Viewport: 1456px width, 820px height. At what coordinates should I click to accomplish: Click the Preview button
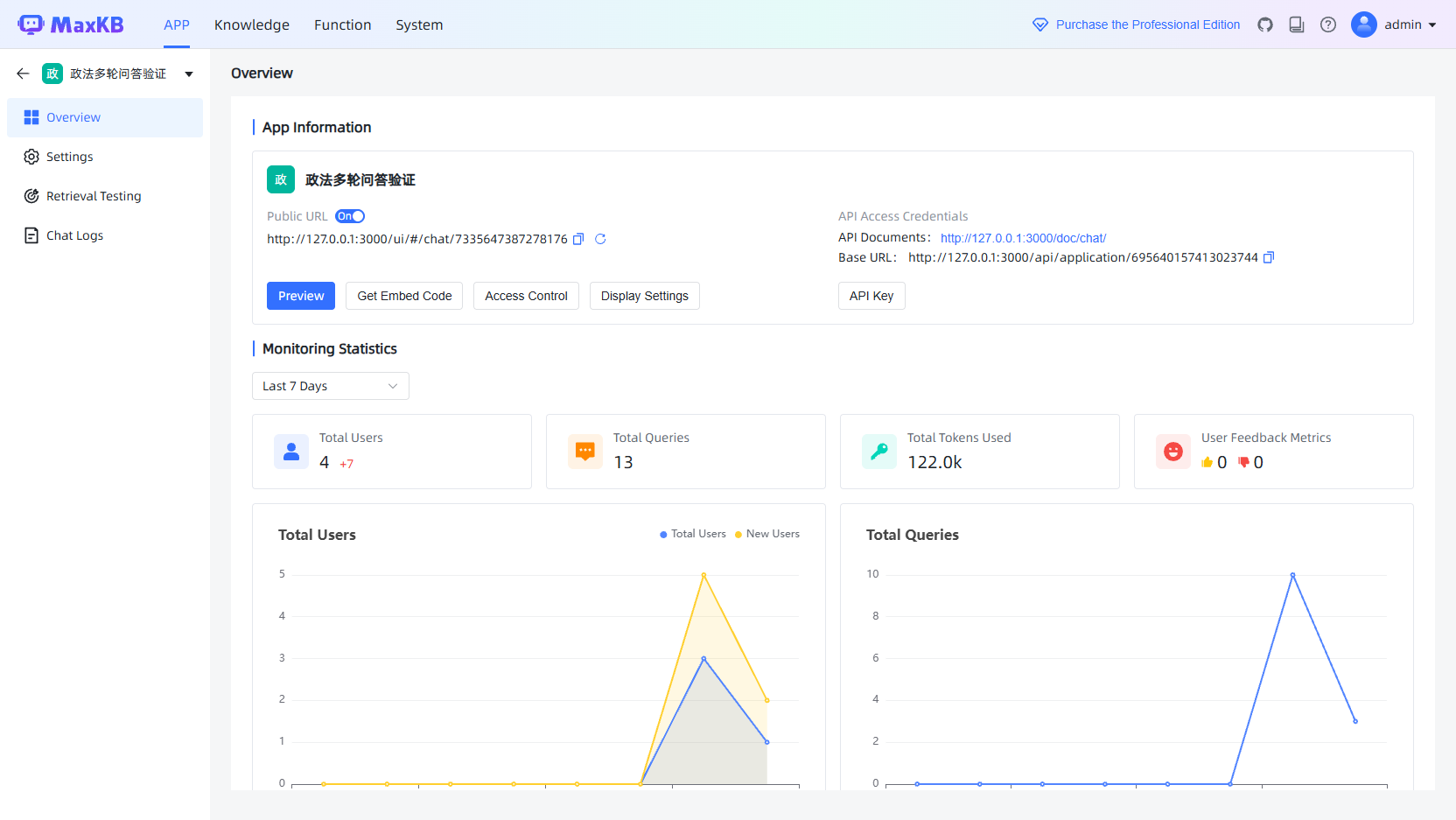301,296
